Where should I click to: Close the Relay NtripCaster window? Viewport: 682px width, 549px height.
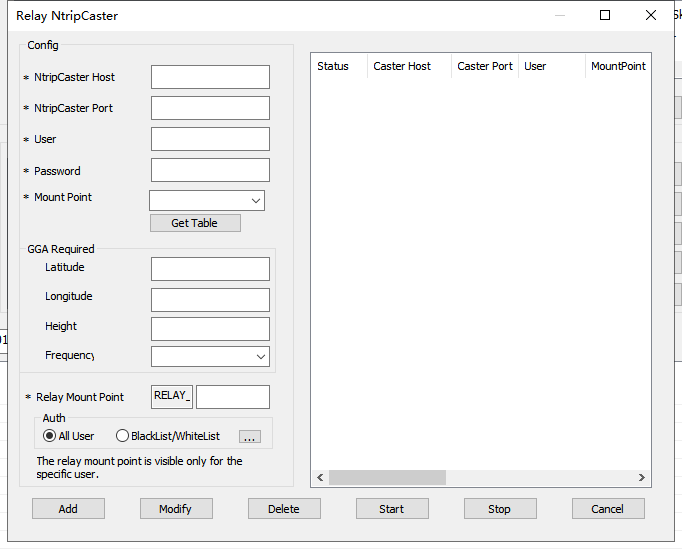pyautogui.click(x=651, y=15)
